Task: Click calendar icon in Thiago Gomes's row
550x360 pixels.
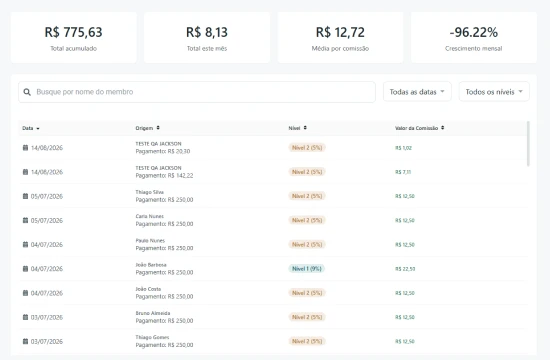Action: coord(25,341)
